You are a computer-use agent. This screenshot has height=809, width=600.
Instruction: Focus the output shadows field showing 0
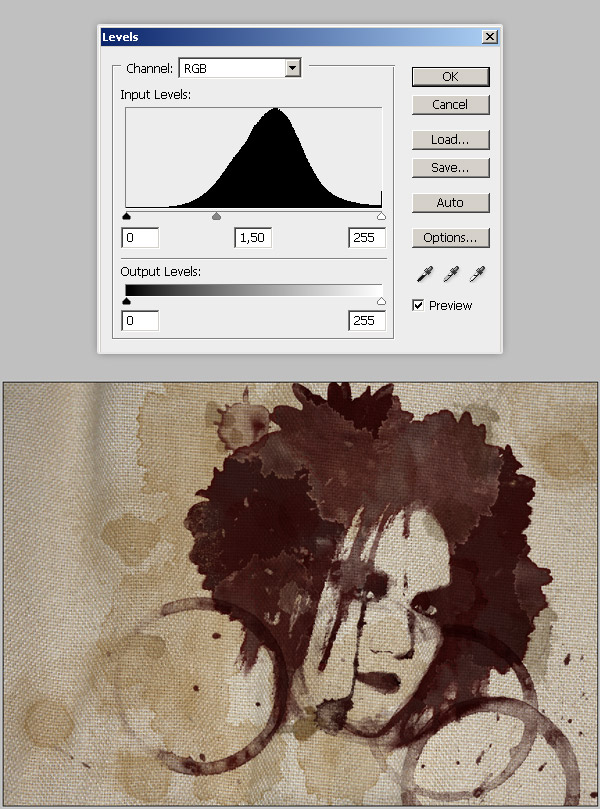[140, 321]
